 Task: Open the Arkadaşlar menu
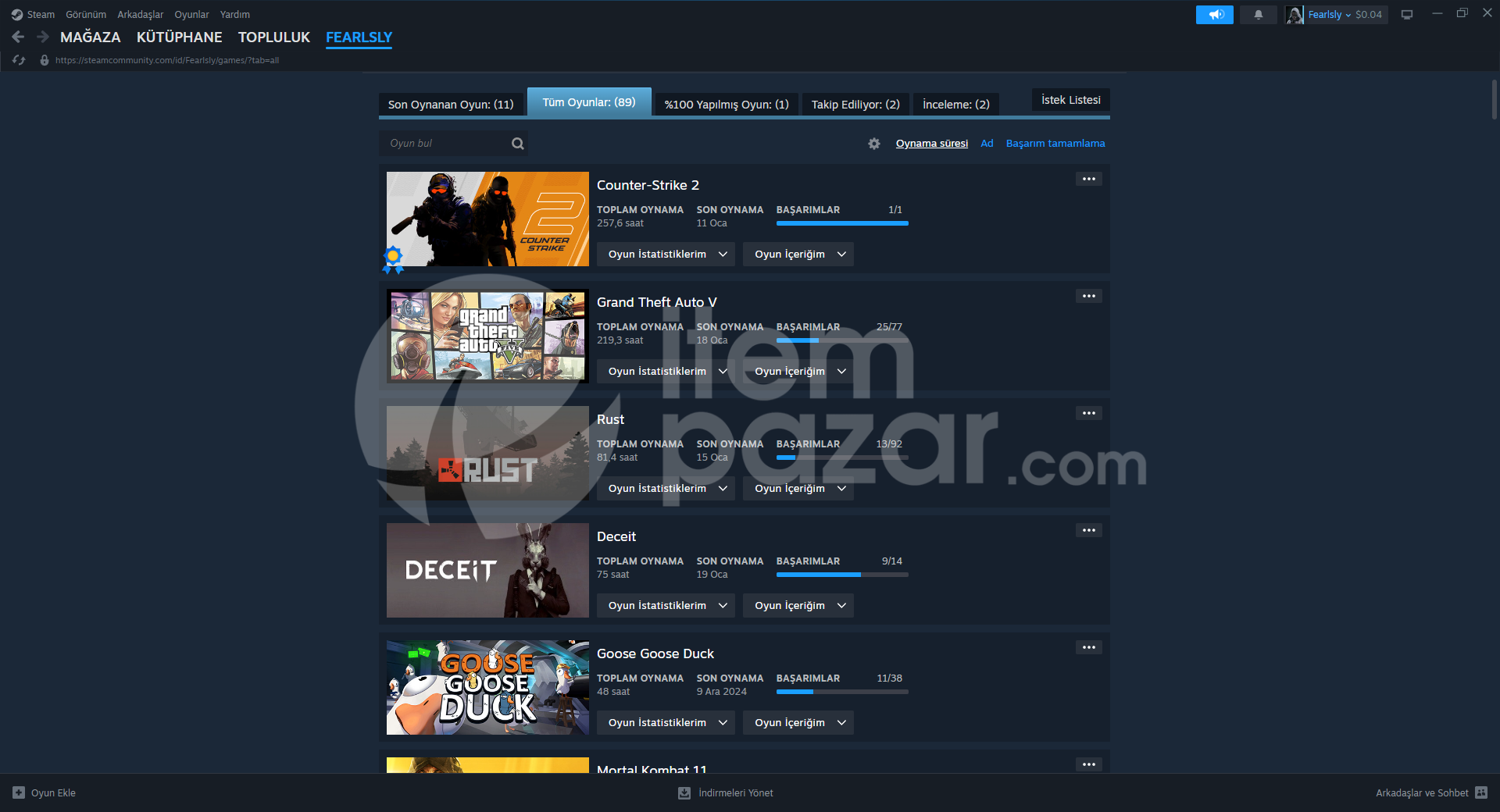pyautogui.click(x=141, y=15)
